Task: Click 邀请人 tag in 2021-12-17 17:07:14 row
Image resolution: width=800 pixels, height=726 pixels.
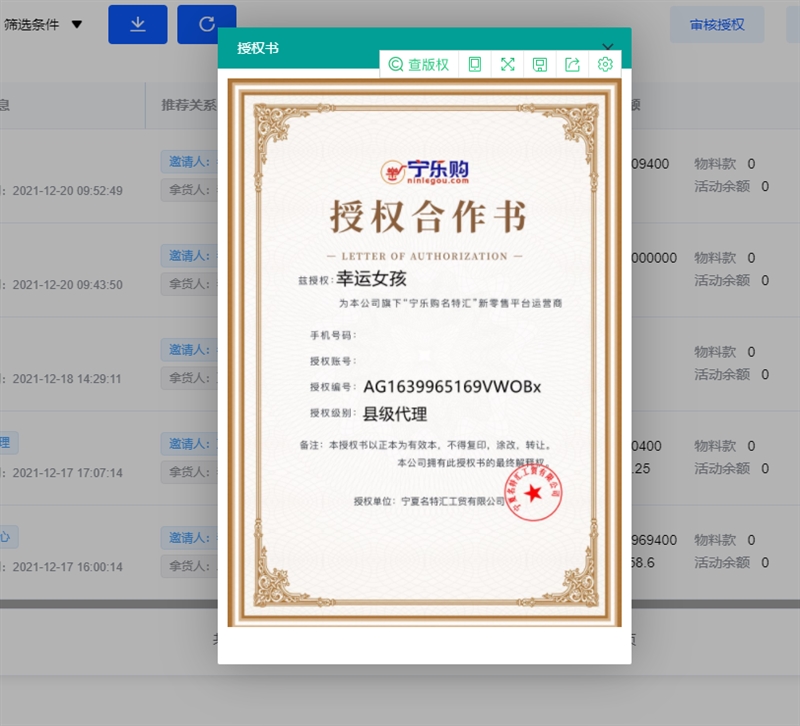Action: coord(189,444)
